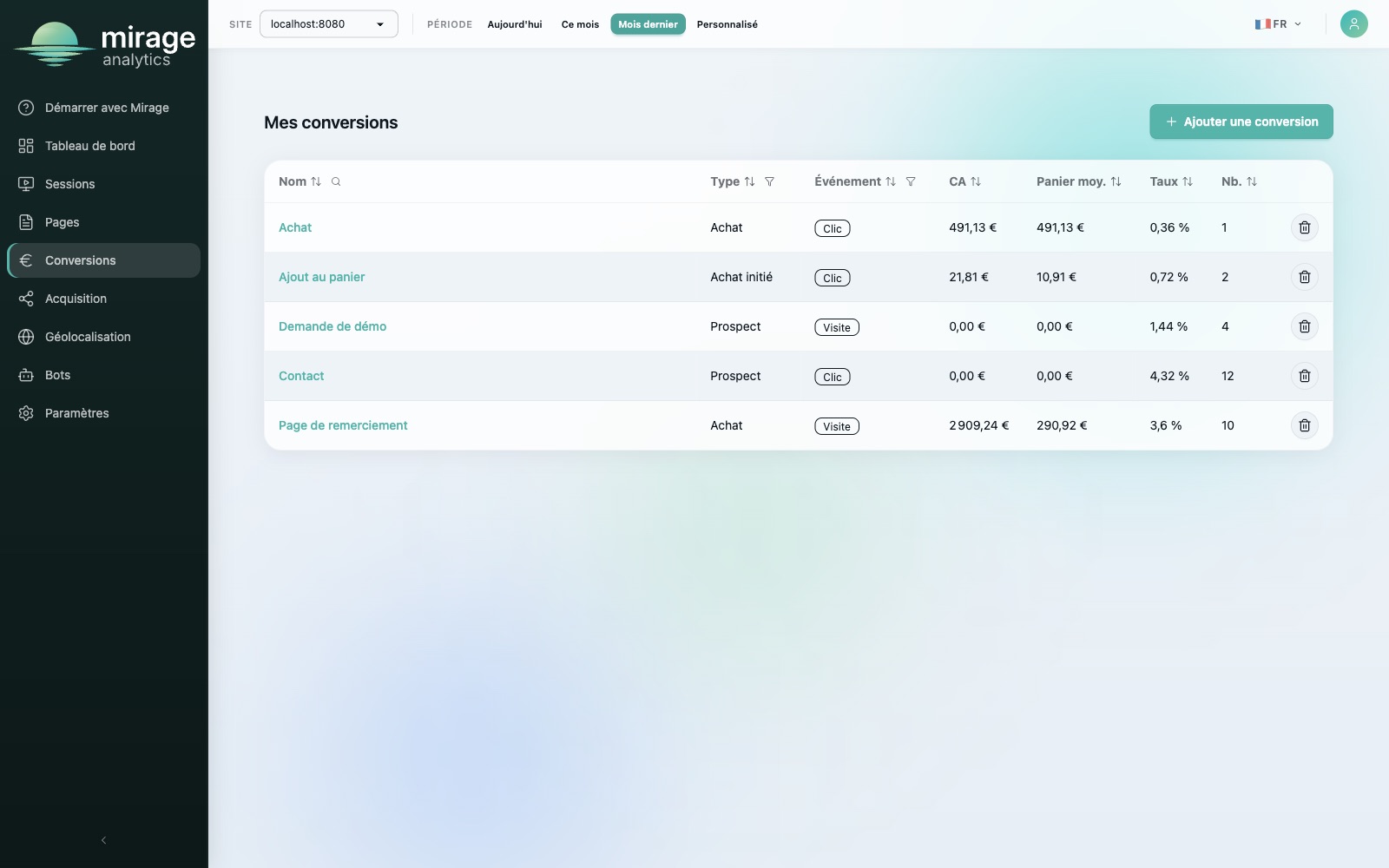Screen dimensions: 1389x868
Task: Select the Aujourd'hui period
Action: 515,24
